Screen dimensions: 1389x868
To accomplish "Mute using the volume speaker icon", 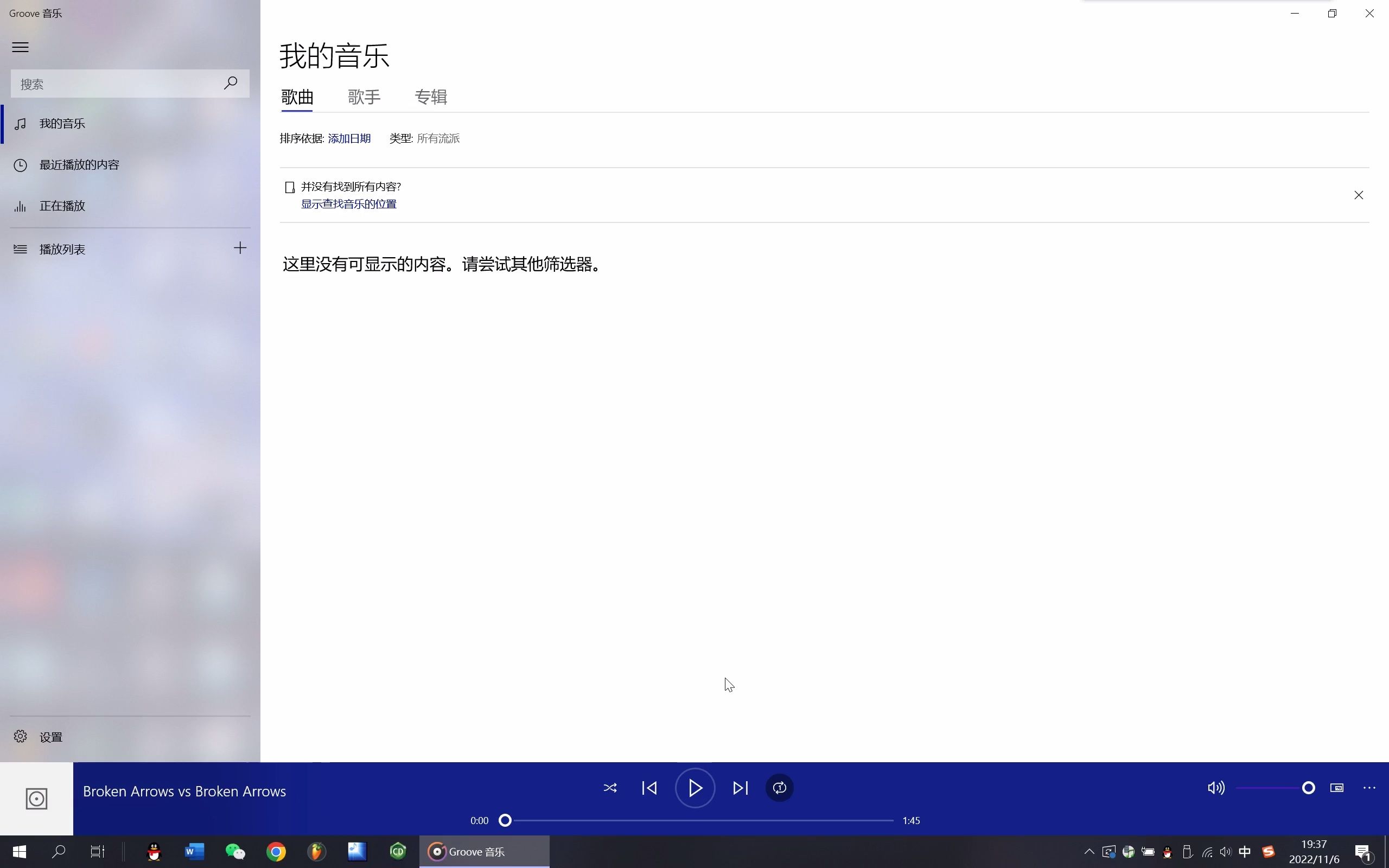I will (1216, 788).
